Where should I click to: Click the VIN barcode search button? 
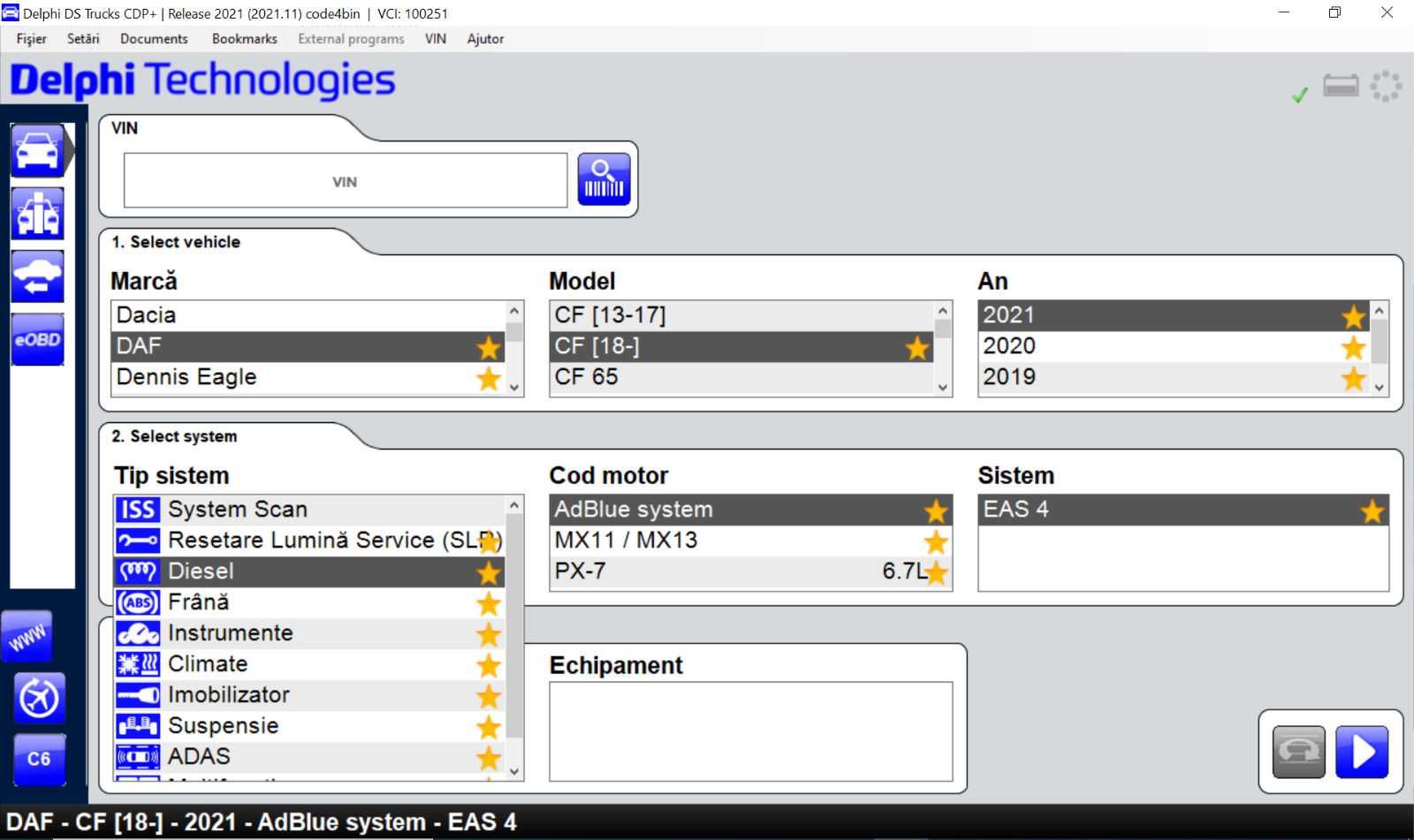604,179
